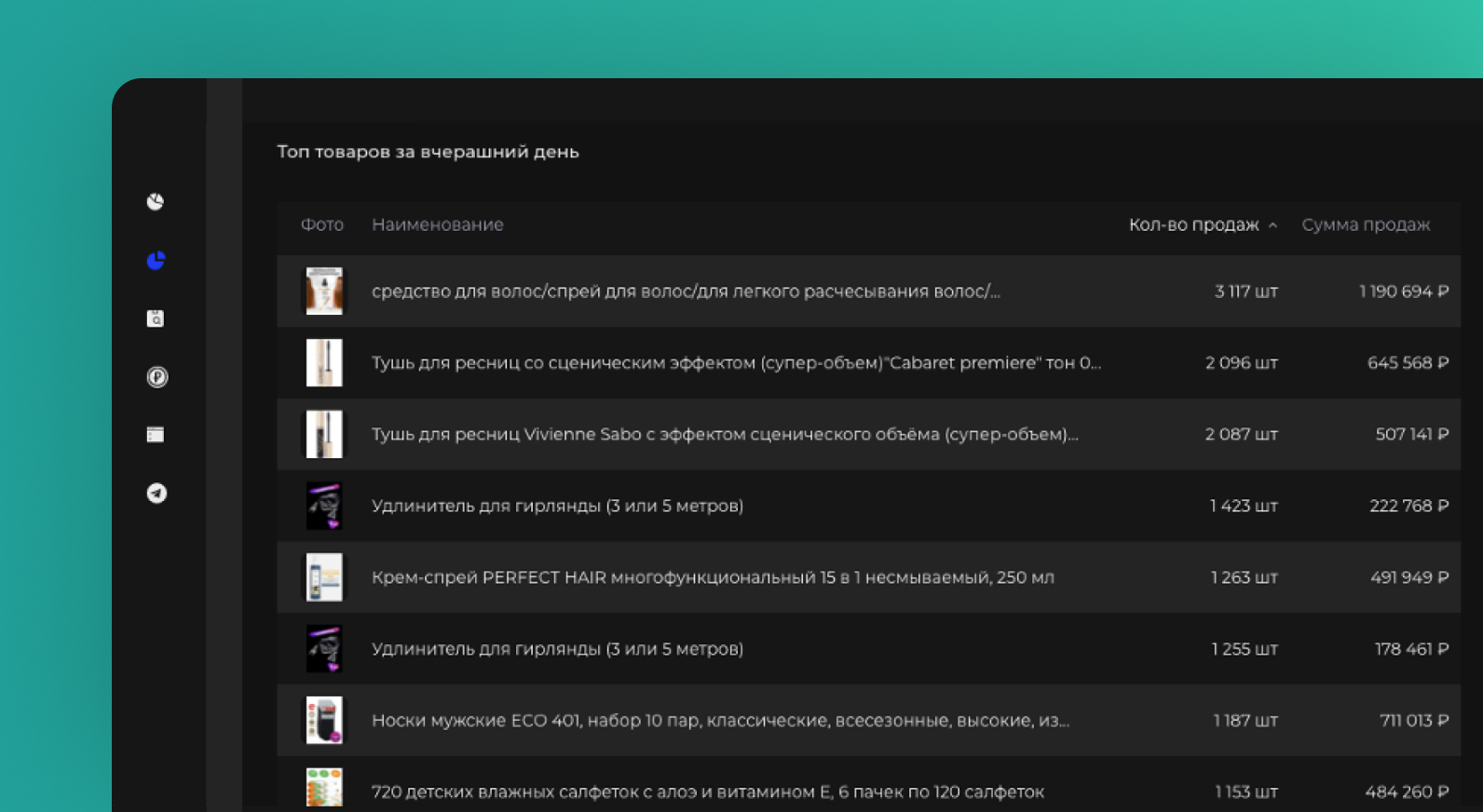Open hair spray product thumbnail in first row
This screenshot has width=1483, height=812.
(x=324, y=291)
